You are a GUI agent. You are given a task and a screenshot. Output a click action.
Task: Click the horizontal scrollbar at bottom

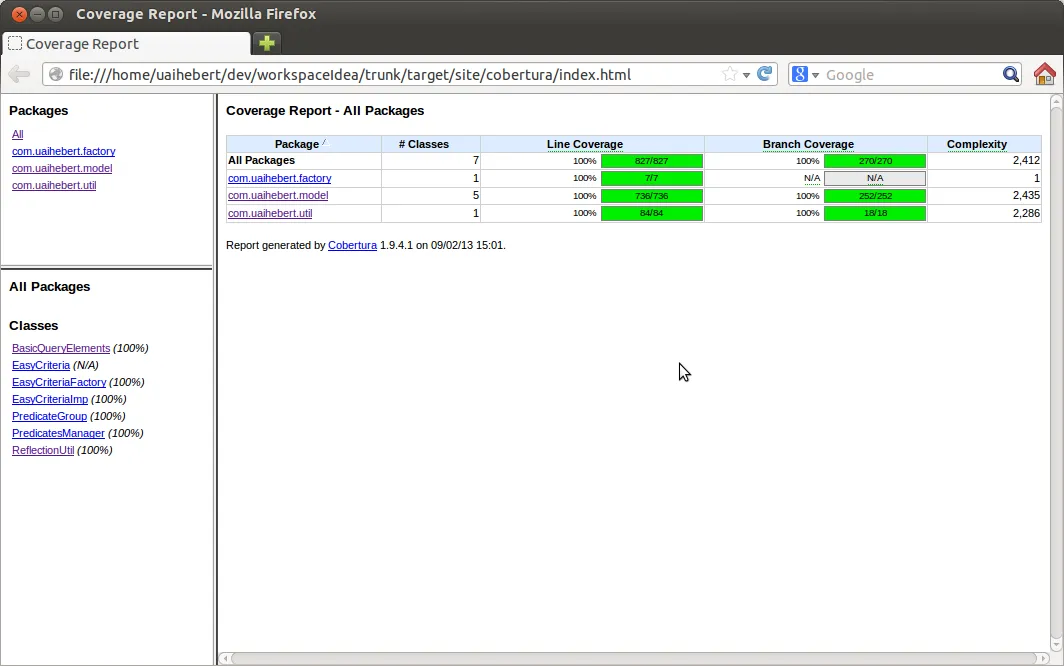(634, 658)
